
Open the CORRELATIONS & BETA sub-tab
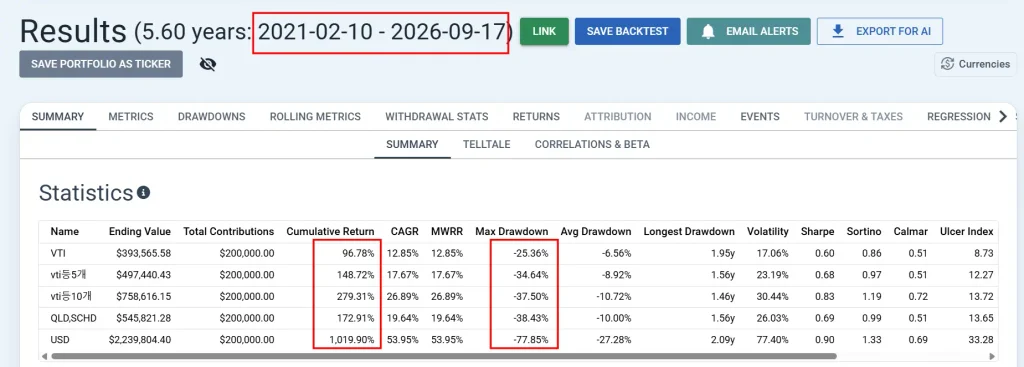click(x=592, y=144)
